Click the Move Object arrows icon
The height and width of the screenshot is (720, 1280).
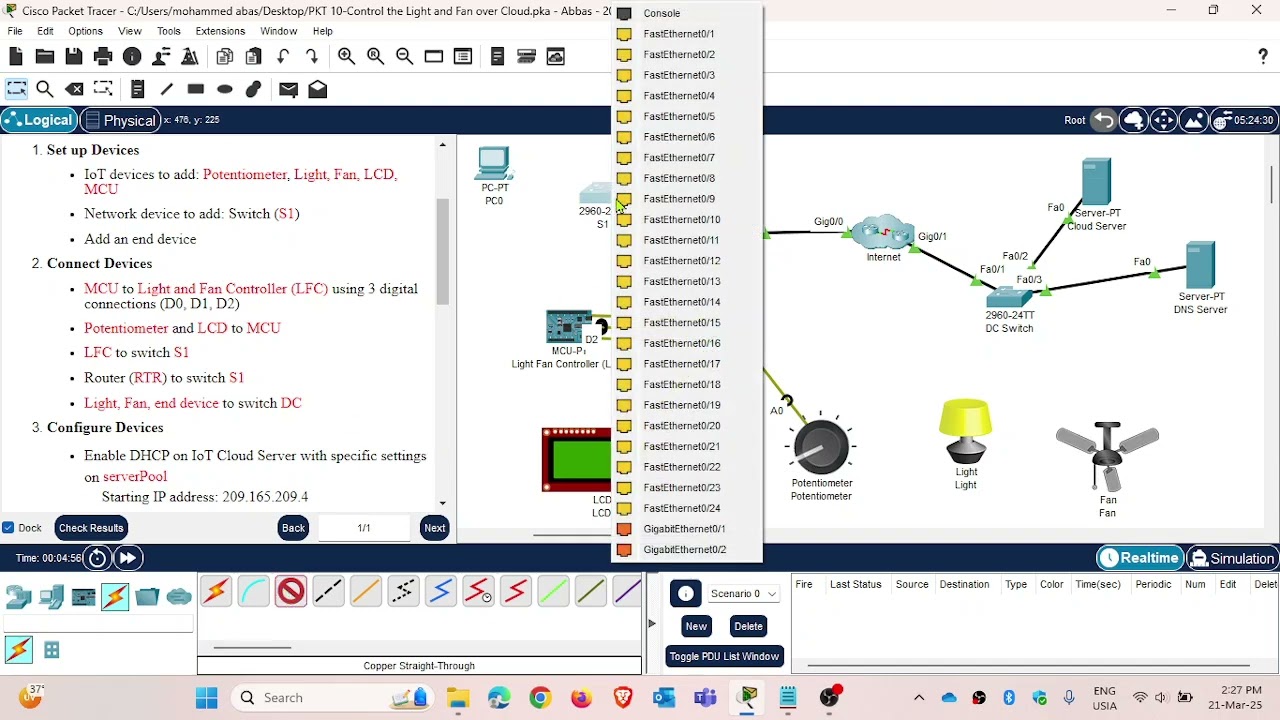[1163, 120]
